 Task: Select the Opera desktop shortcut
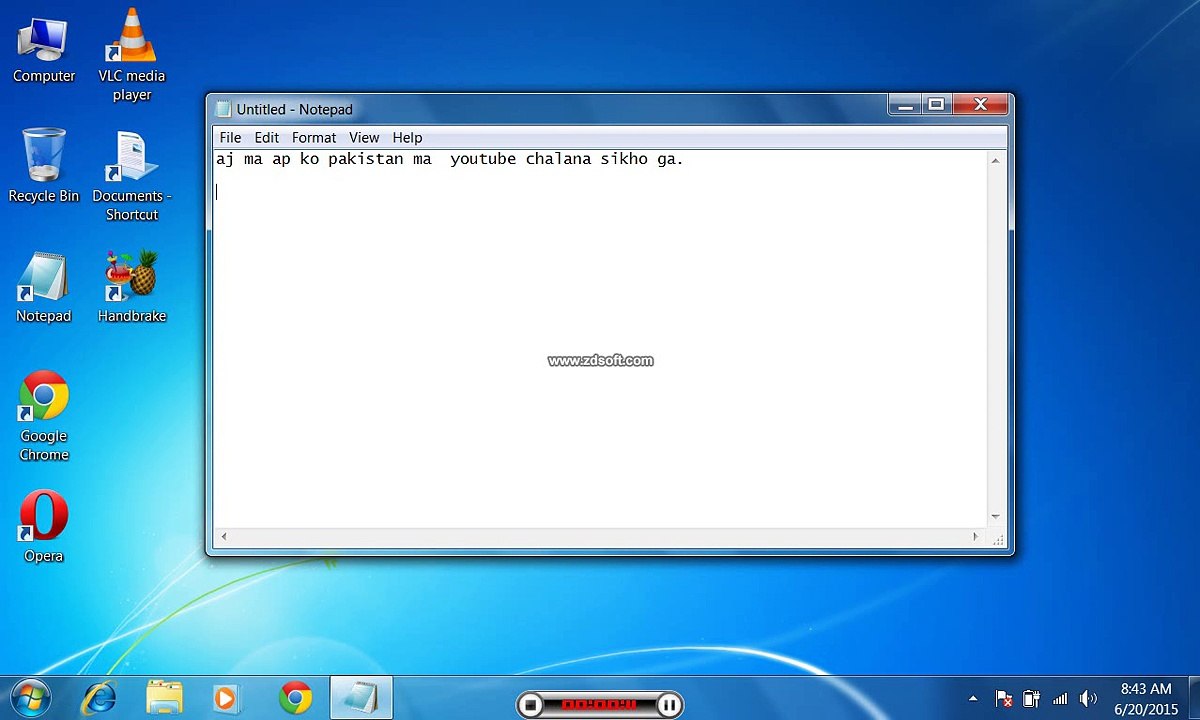(x=44, y=527)
